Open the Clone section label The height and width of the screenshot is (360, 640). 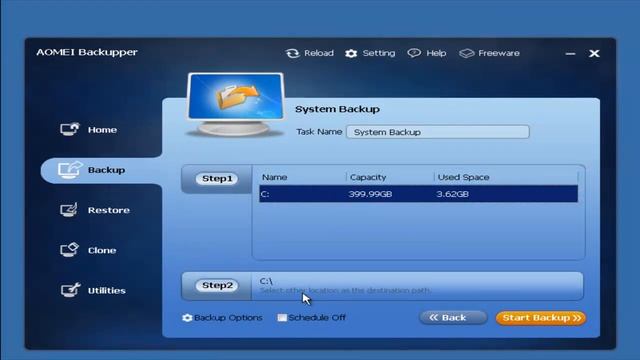pyautogui.click(x=102, y=250)
